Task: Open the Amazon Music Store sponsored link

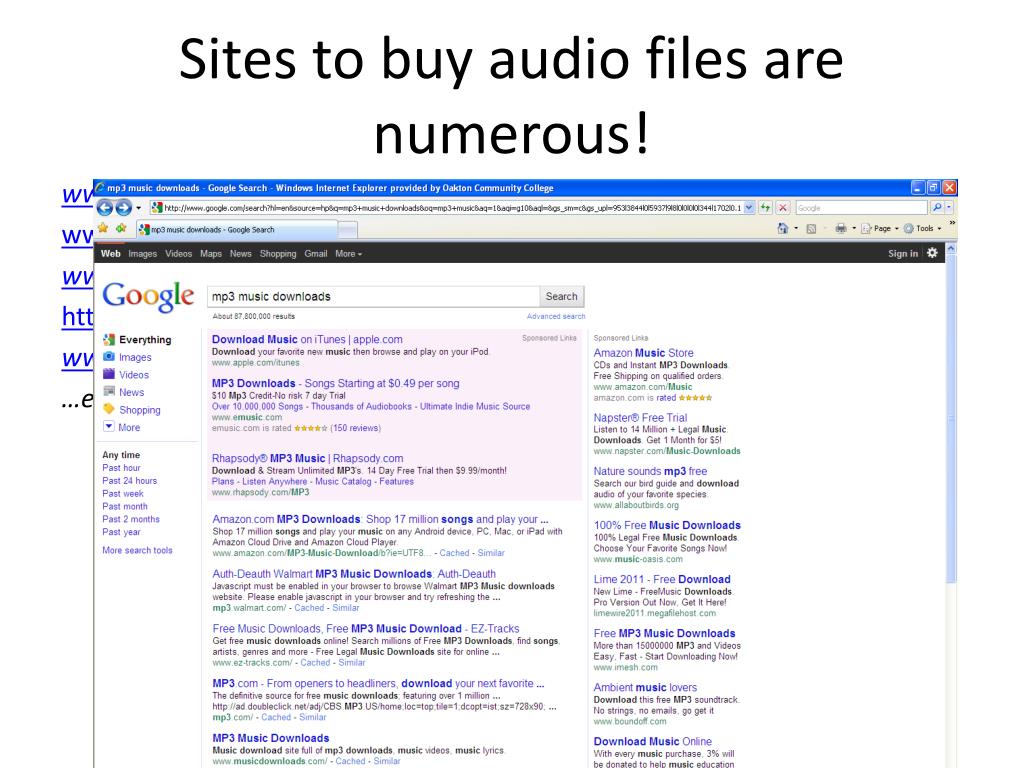Action: coord(643,353)
